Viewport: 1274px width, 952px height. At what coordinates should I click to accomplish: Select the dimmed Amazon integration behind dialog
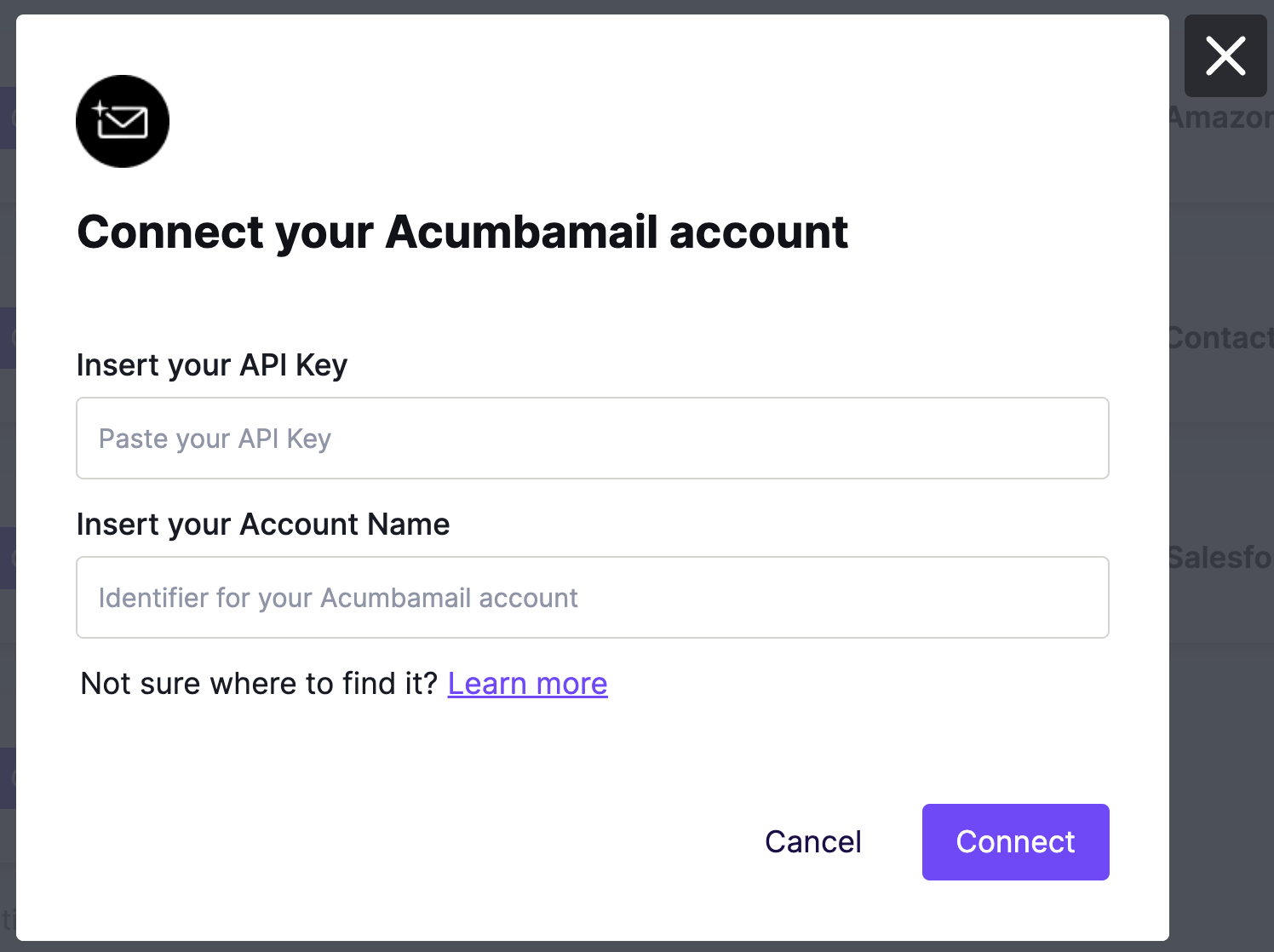1221,118
